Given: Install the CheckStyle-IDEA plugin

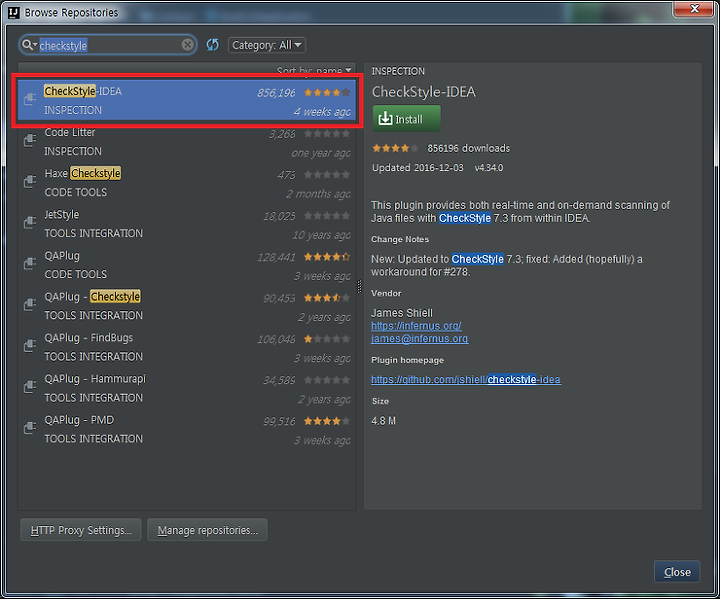Looking at the screenshot, I should tap(406, 119).
